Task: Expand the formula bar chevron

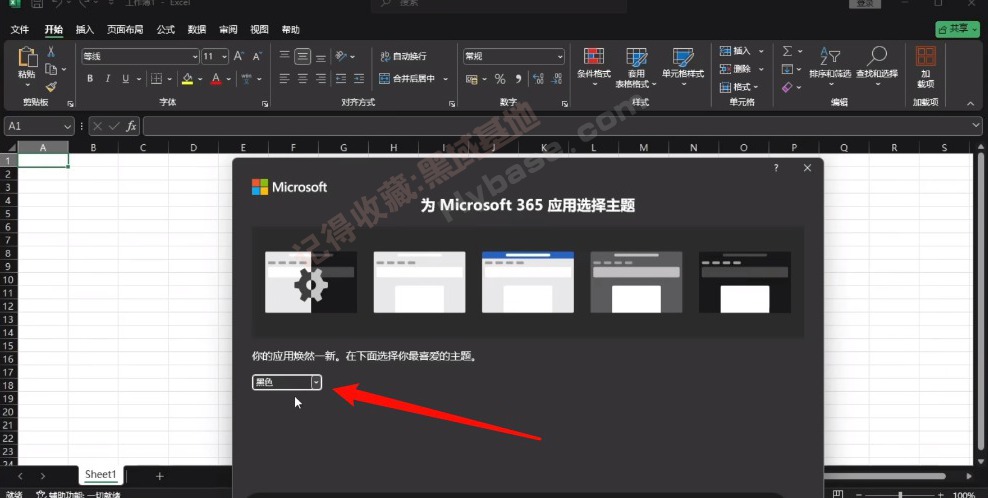Action: point(976,126)
